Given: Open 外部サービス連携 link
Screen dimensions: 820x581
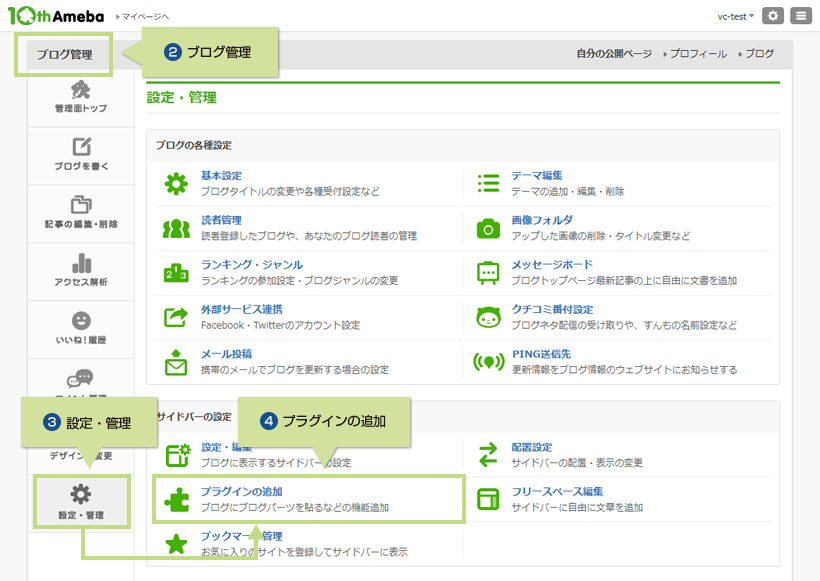Looking at the screenshot, I should click(x=242, y=309).
